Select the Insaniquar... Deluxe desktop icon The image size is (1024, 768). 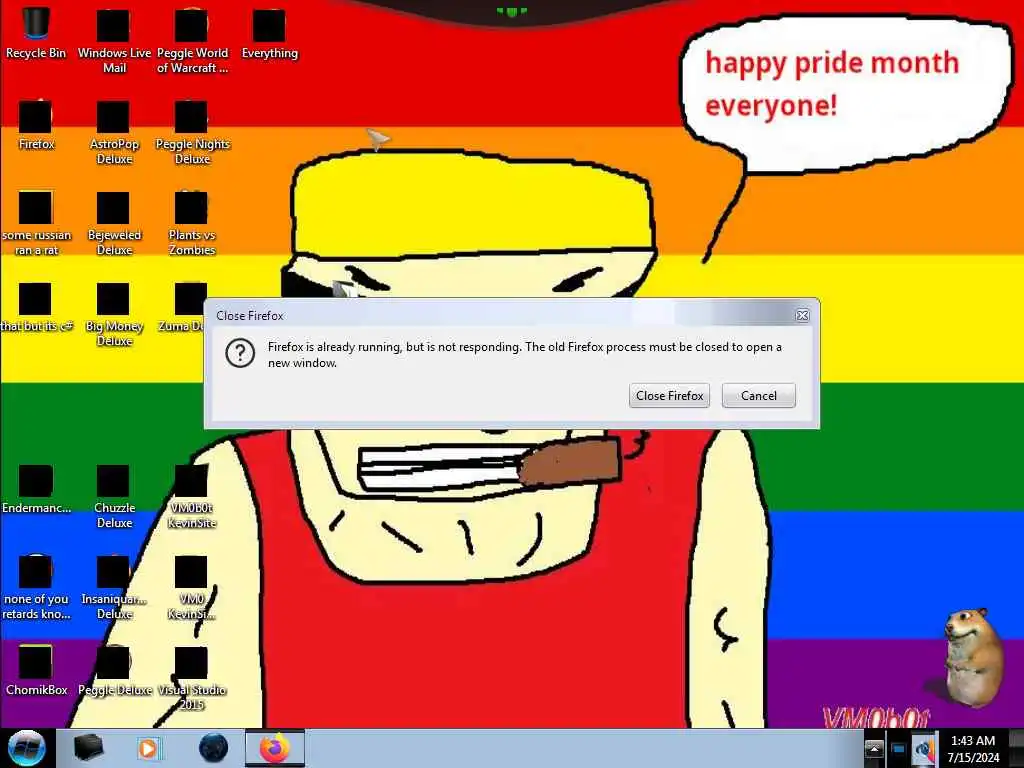[x=114, y=588]
